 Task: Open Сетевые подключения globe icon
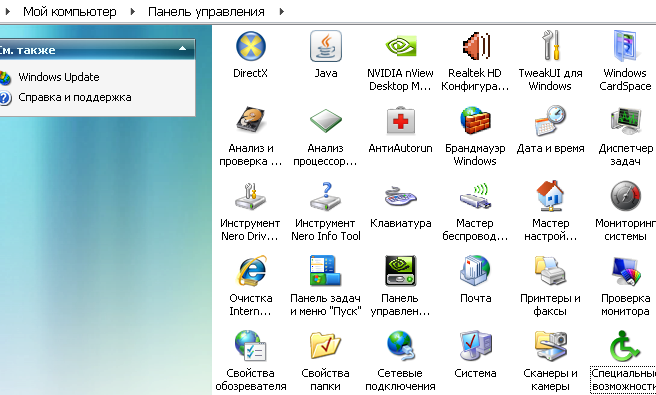coord(400,346)
